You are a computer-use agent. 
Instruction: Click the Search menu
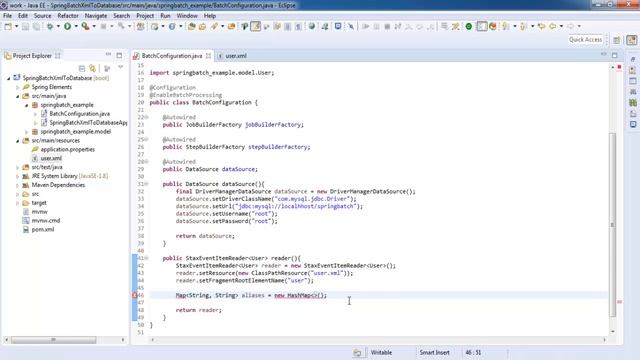121,16
